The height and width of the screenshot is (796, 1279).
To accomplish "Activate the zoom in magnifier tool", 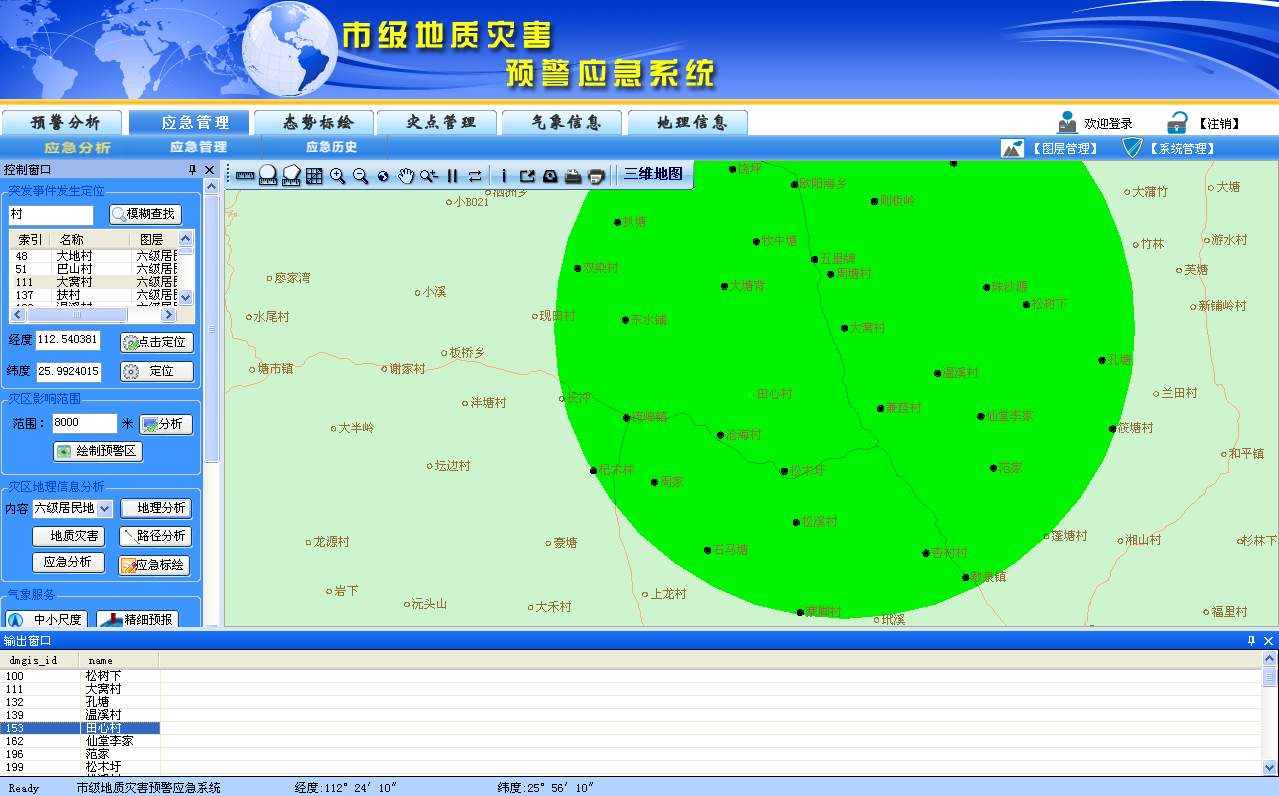I will coord(338,176).
